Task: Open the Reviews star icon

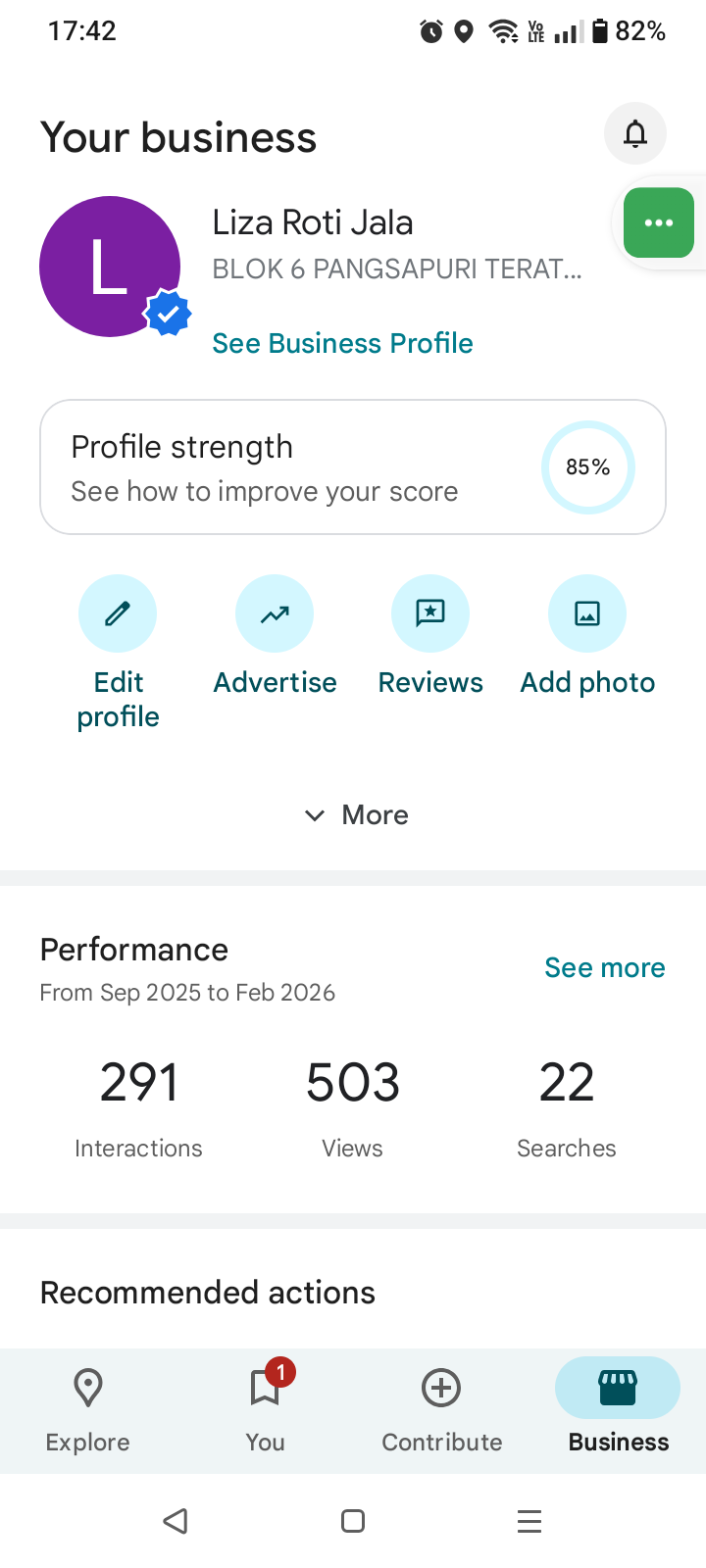Action: (x=430, y=613)
